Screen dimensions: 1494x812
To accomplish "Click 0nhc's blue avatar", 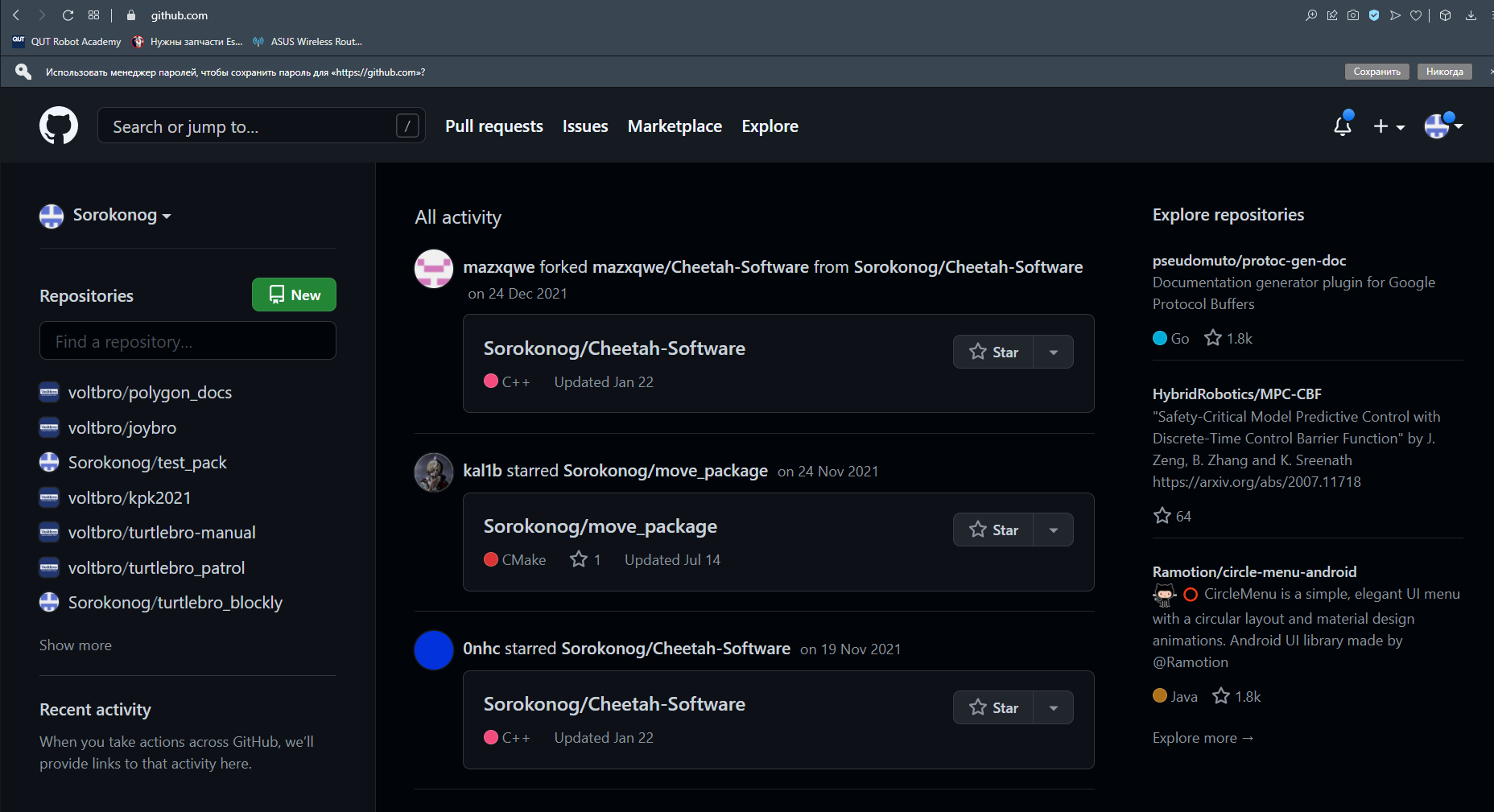I will point(434,650).
